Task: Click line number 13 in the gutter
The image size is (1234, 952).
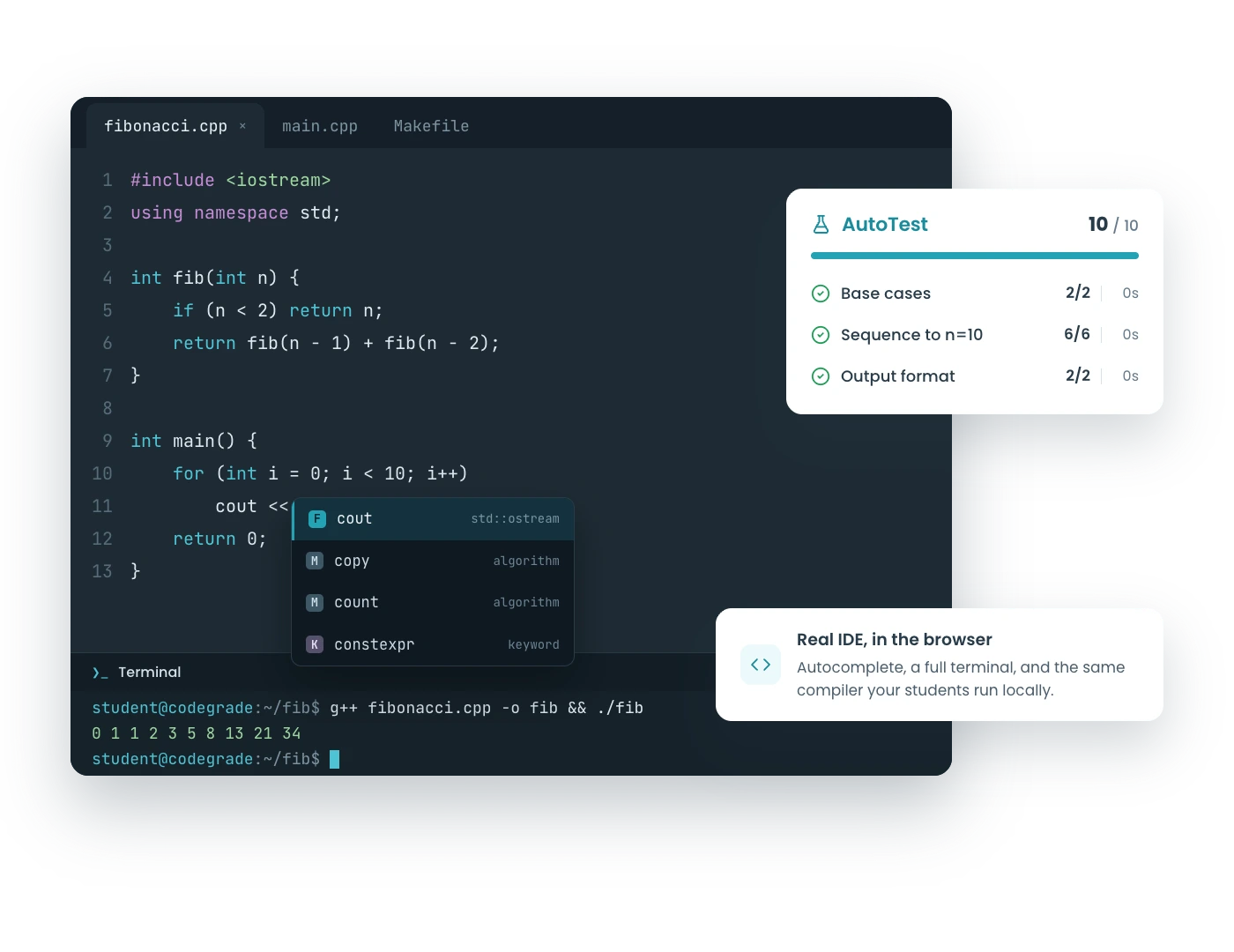Action: point(102,571)
